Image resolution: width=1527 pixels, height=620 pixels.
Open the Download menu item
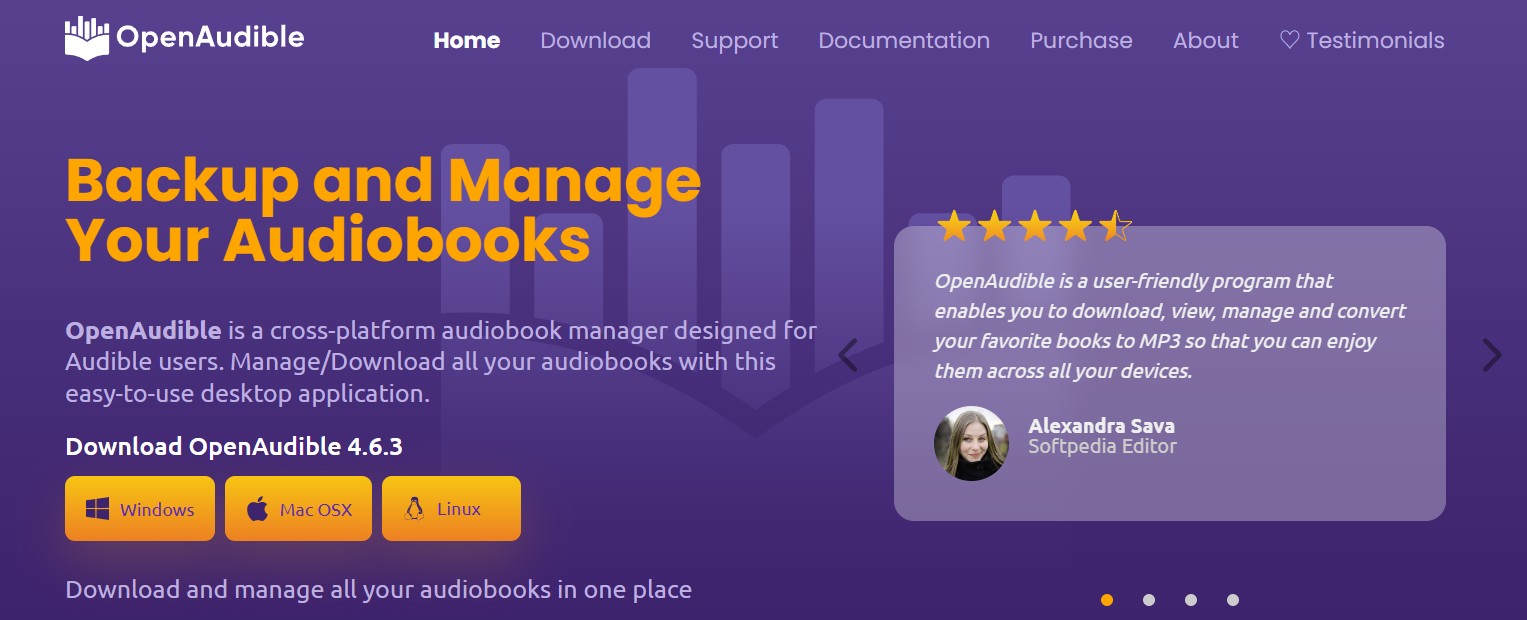pyautogui.click(x=595, y=40)
